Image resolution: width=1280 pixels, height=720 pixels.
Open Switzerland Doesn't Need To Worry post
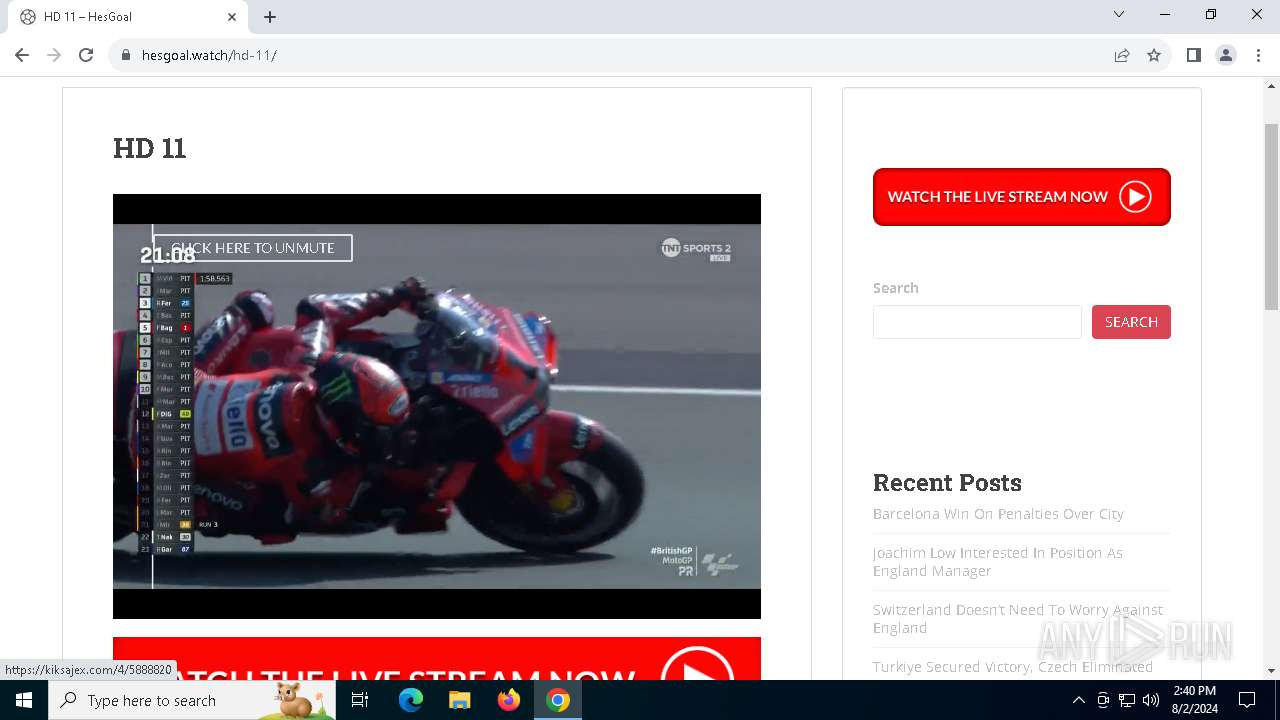point(1018,619)
